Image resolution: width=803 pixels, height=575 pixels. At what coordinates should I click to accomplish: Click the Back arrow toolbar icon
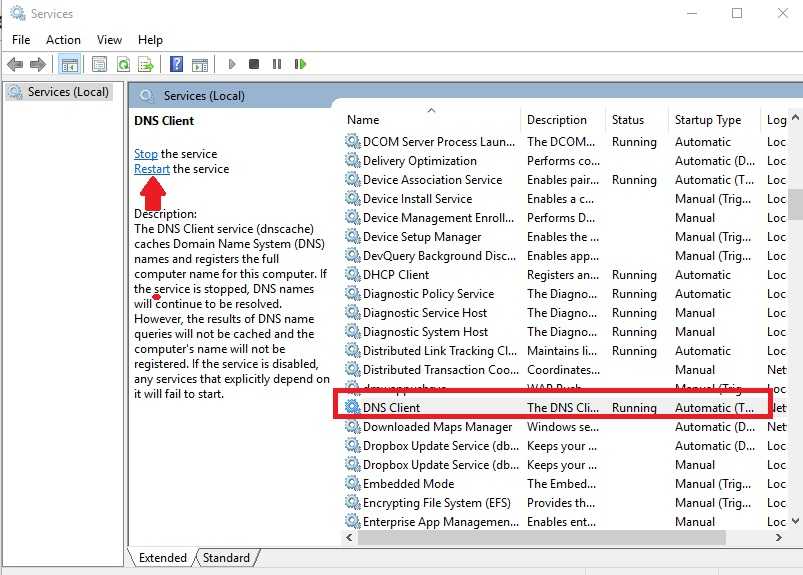coord(15,65)
